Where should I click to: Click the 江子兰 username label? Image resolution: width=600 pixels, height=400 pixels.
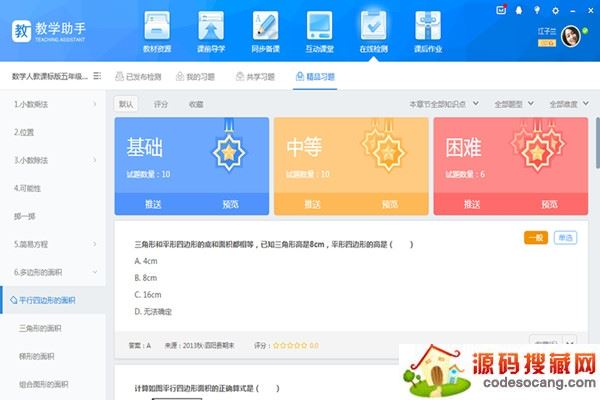point(546,31)
